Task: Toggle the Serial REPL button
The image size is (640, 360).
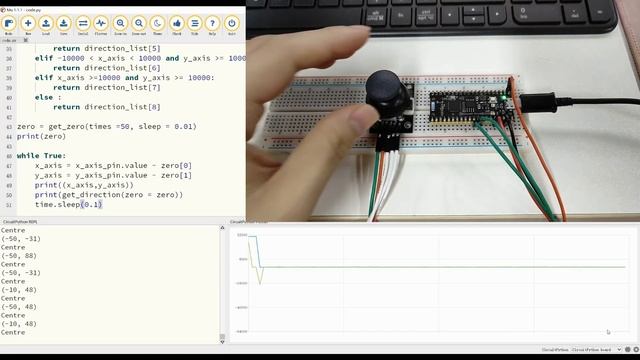Action: click(83, 25)
